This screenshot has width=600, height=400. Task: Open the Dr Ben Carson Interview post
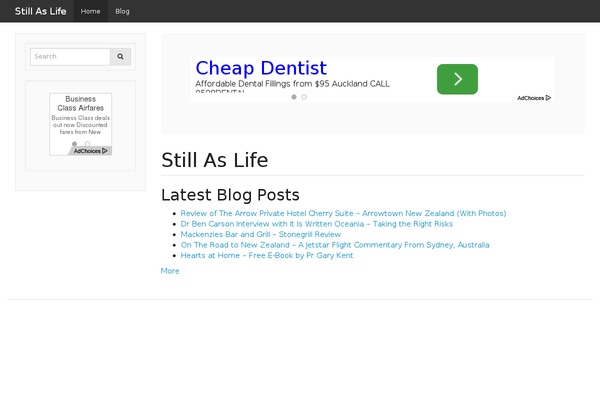316,224
